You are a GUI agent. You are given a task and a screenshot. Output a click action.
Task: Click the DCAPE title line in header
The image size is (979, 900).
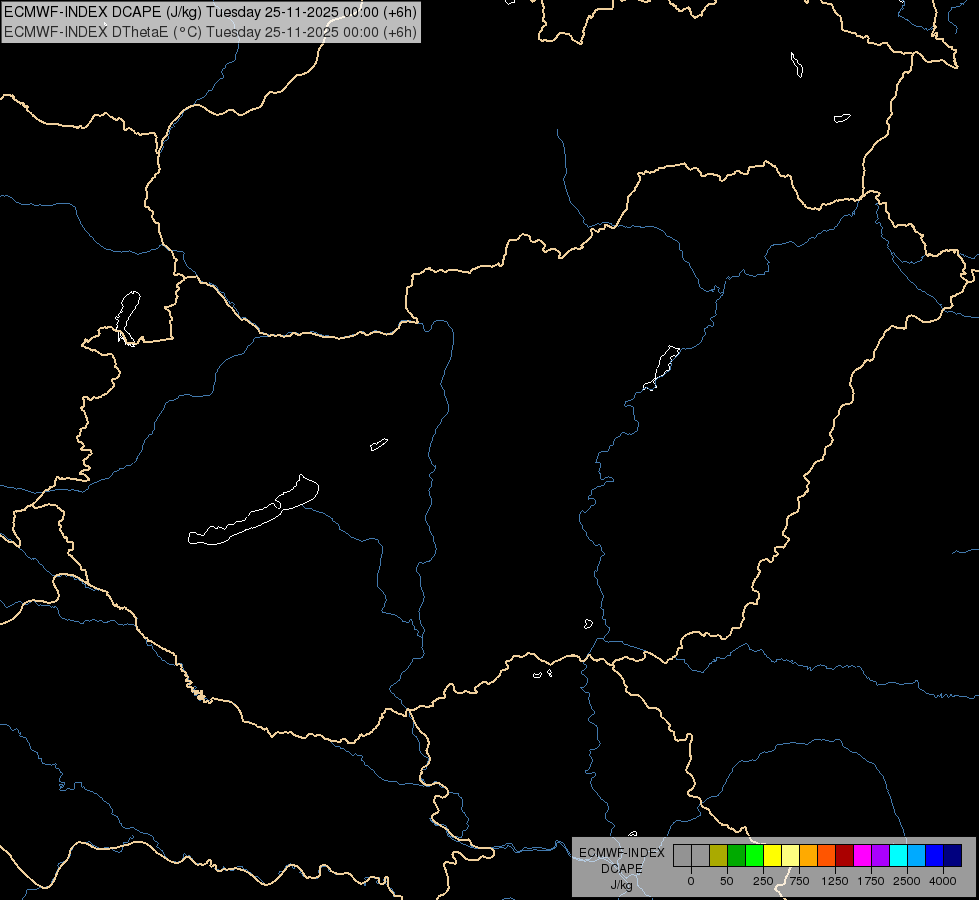tap(210, 12)
